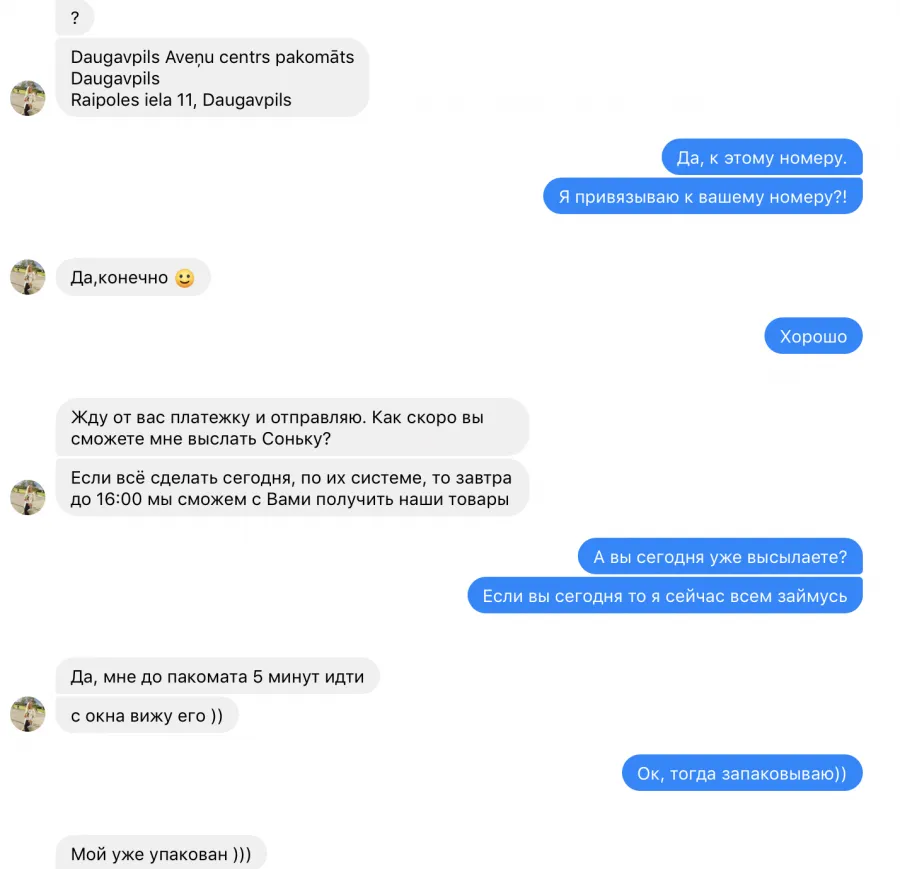Screen dimensions: 900x869
Task: Select 'А вы сегодня уже высылаете?' bubble
Action: 720,556
